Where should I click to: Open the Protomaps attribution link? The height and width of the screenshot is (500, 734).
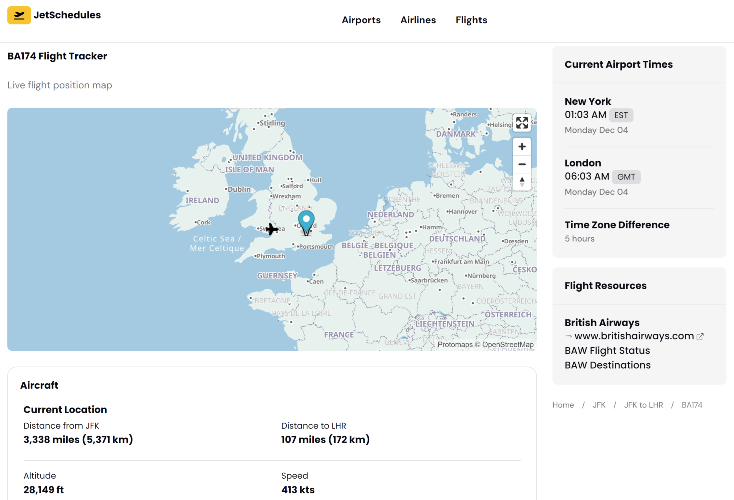tap(455, 345)
